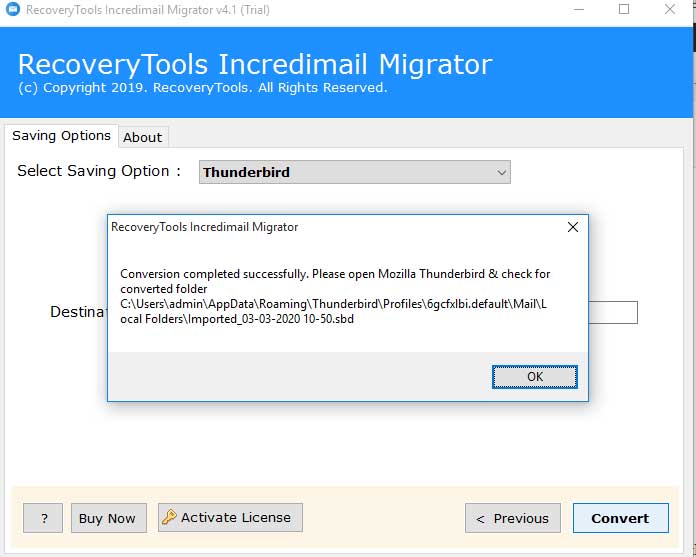Viewport: 696px width, 557px height.
Task: Select the Saving Options tab
Action: click(61, 135)
